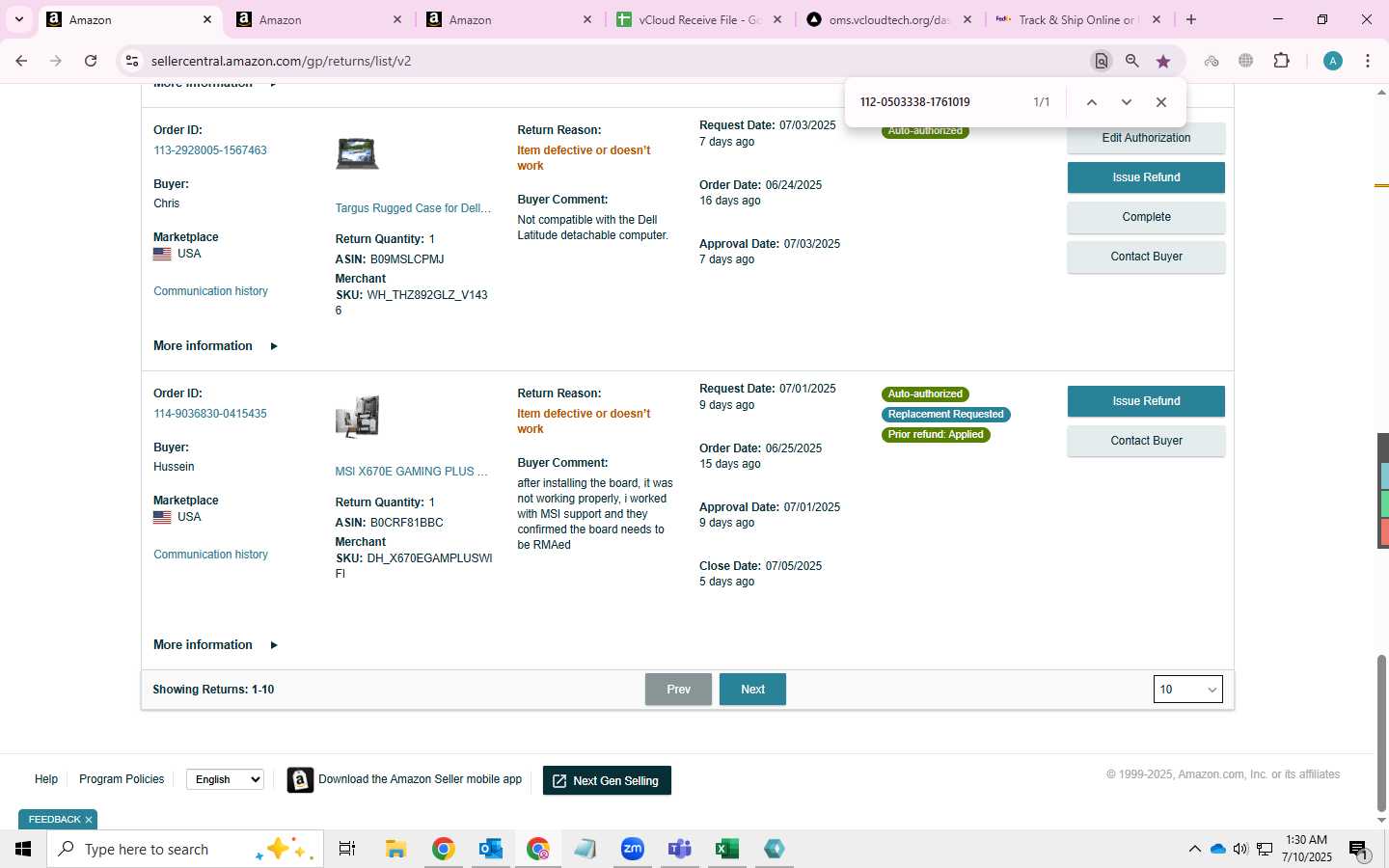Click Edit Authorization button

point(1146,138)
